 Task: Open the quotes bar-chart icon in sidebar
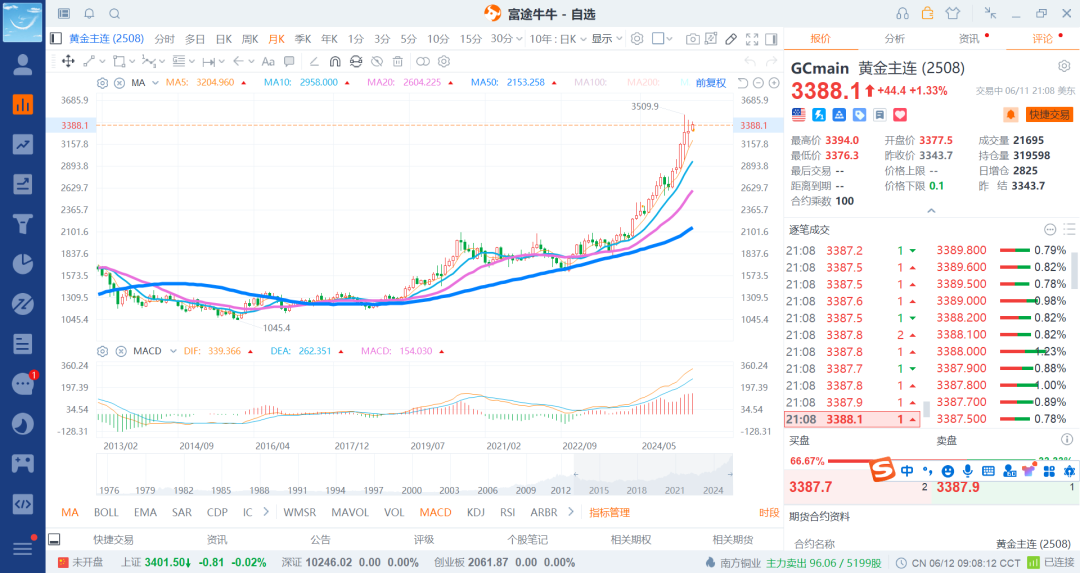tap(23, 104)
